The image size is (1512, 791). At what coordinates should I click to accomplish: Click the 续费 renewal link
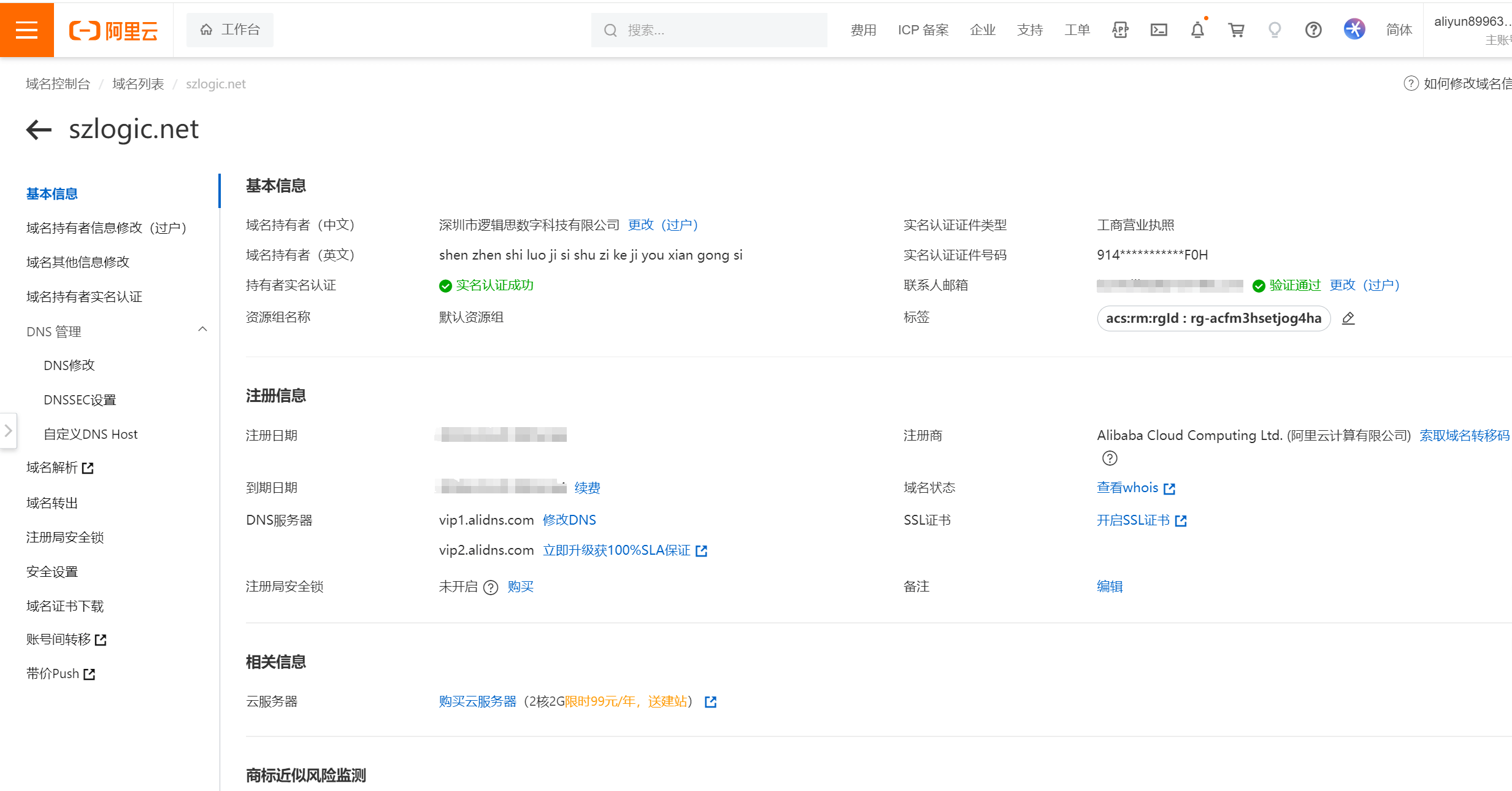pos(586,488)
